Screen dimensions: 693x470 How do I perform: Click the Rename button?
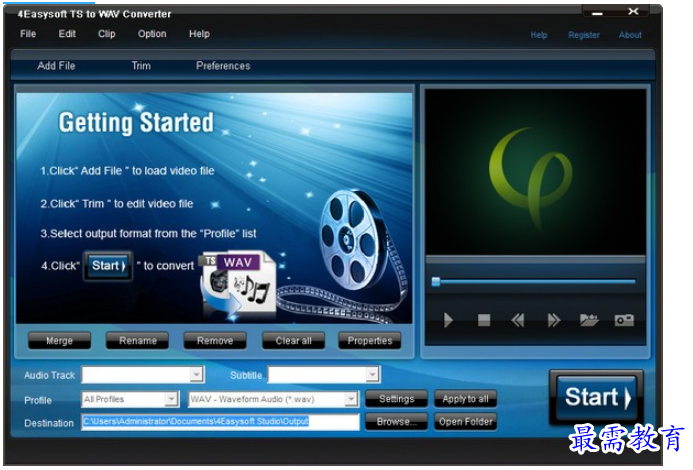coord(137,340)
